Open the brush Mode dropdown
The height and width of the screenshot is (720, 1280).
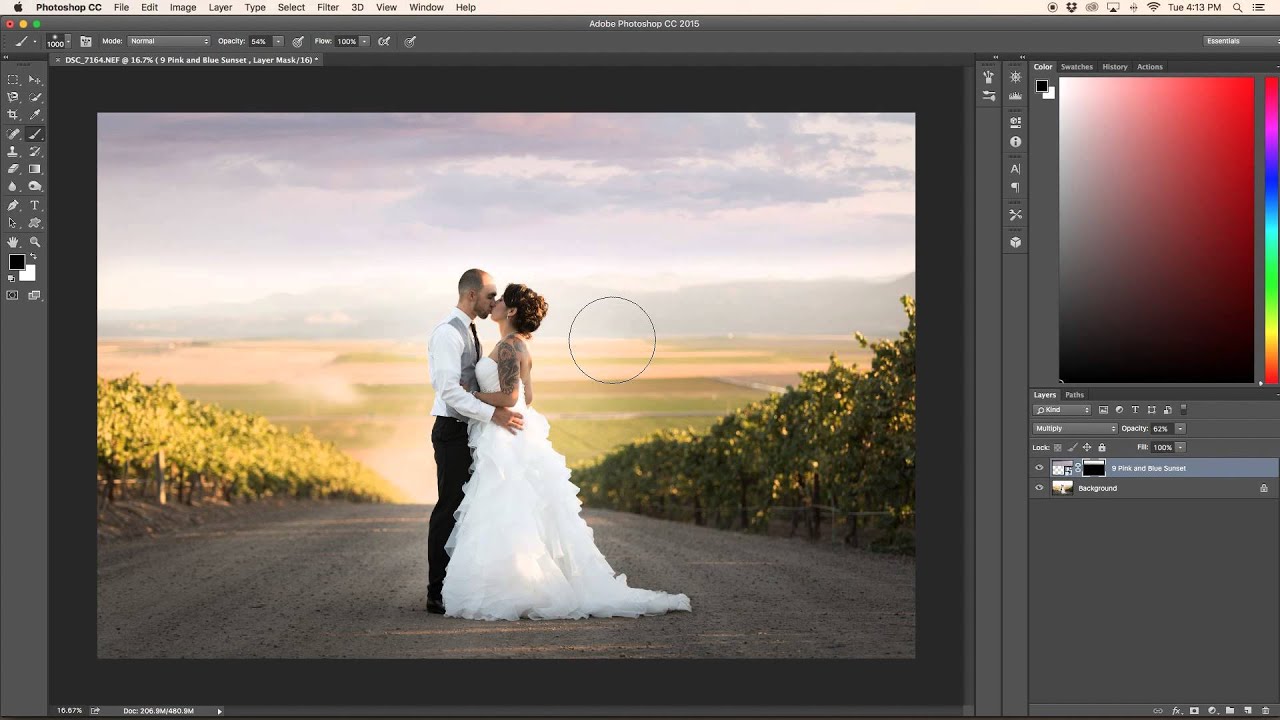169,41
